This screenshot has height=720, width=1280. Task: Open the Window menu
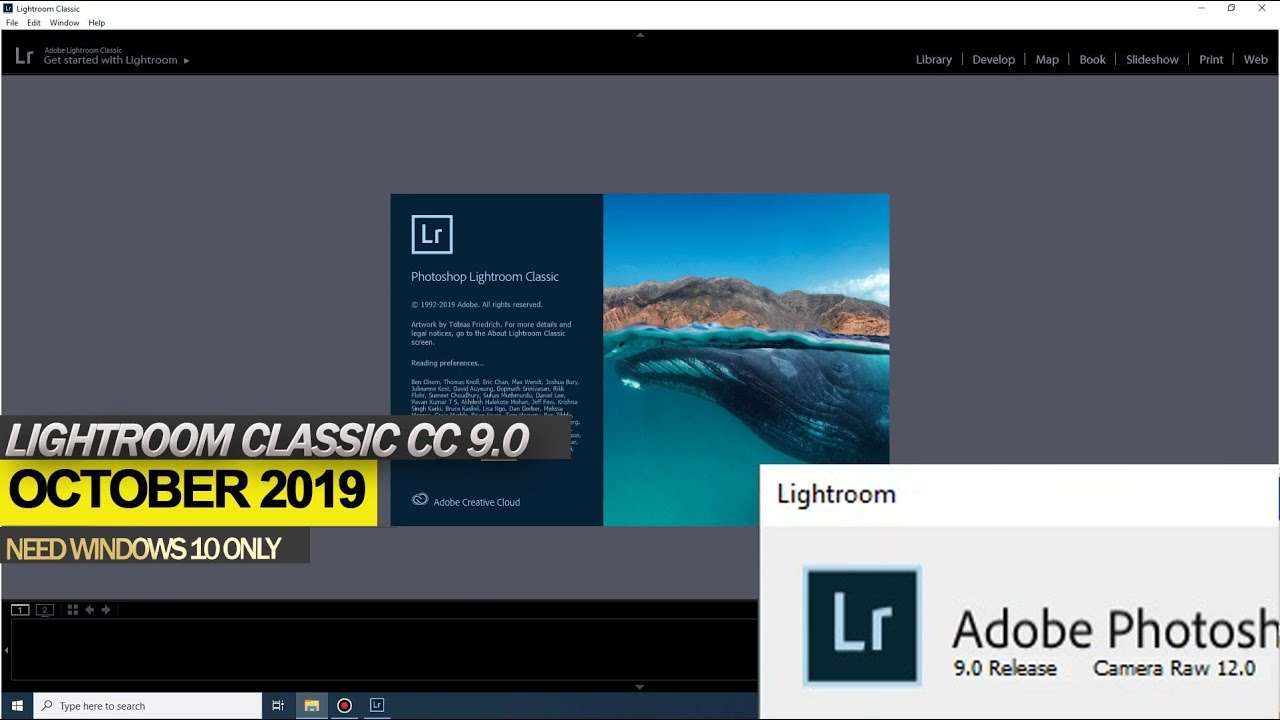(64, 22)
